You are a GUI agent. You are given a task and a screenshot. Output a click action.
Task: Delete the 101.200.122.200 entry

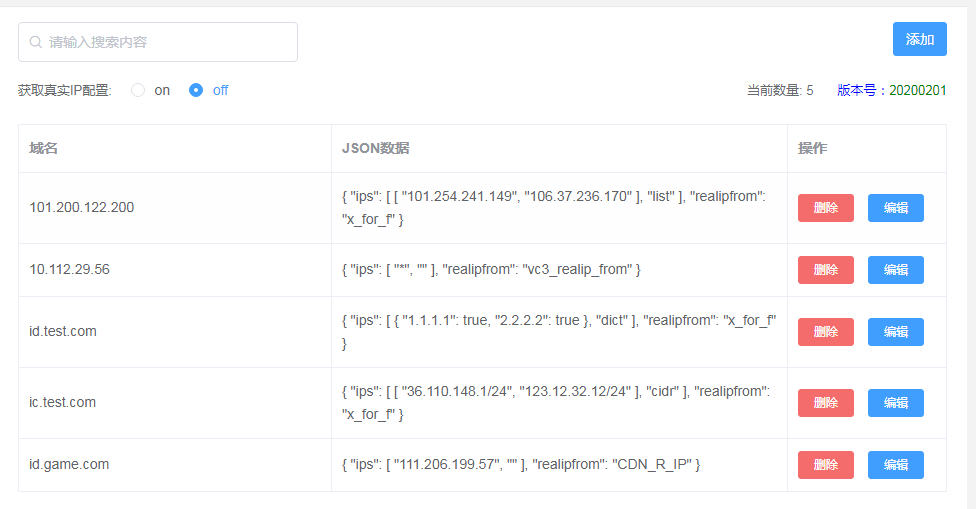coord(825,208)
